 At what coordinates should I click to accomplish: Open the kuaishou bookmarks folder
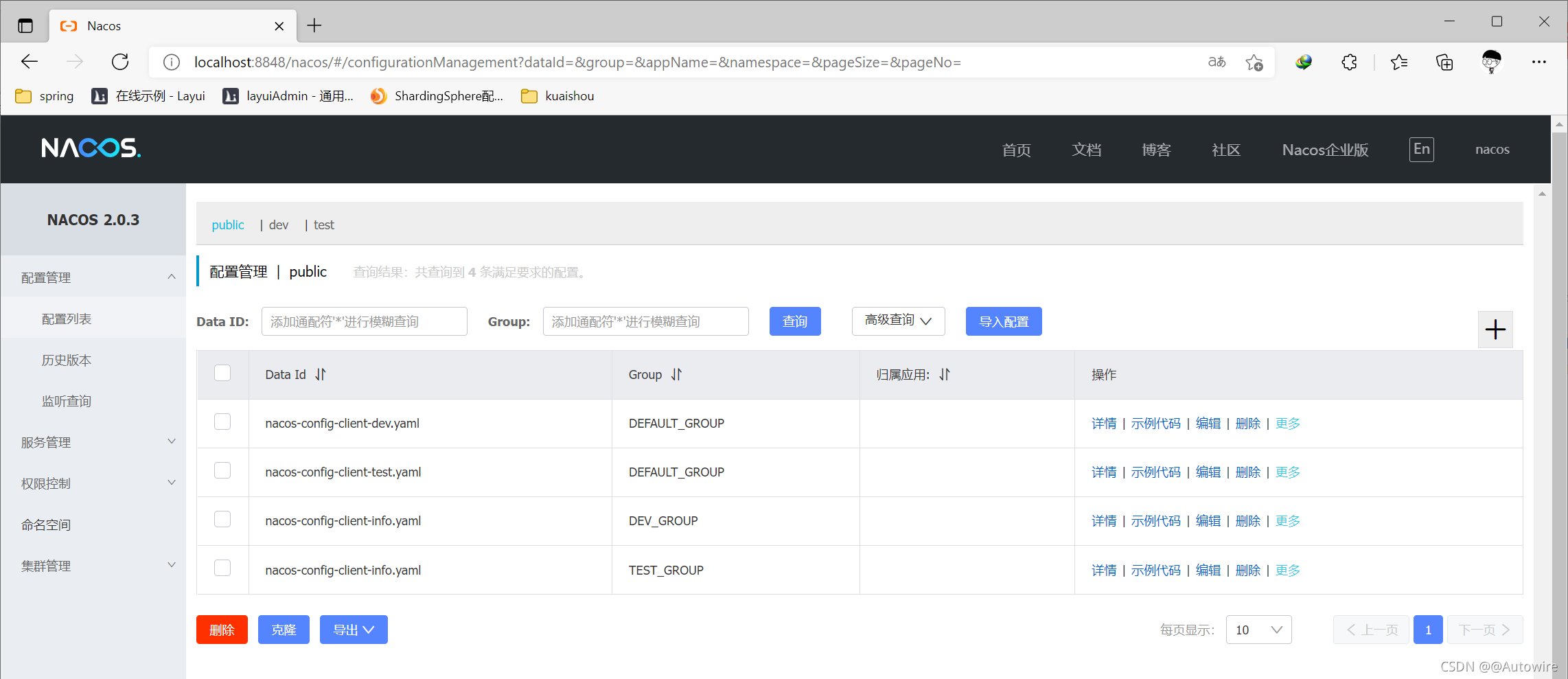point(557,96)
